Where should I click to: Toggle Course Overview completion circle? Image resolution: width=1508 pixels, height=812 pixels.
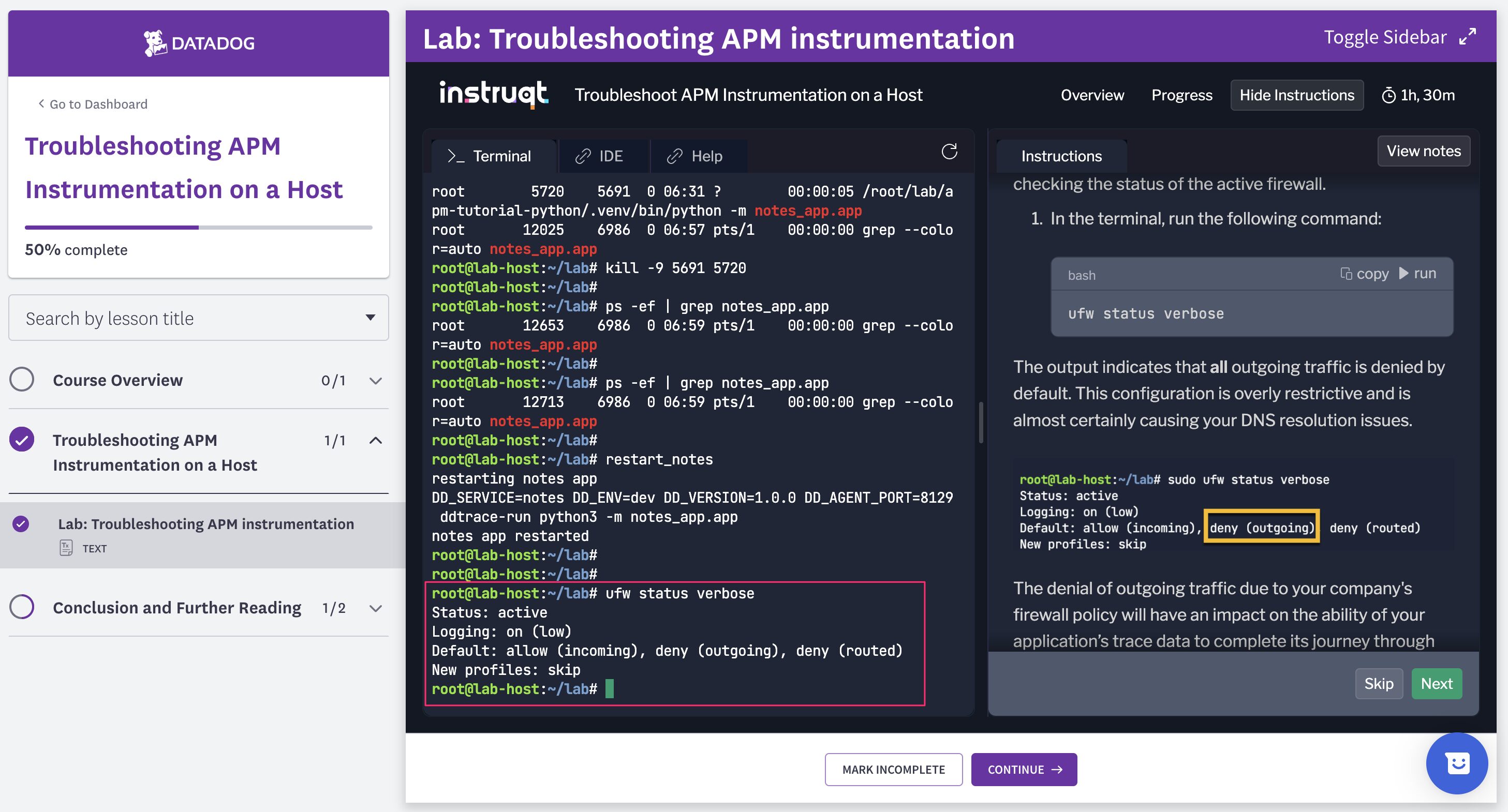pyautogui.click(x=22, y=379)
